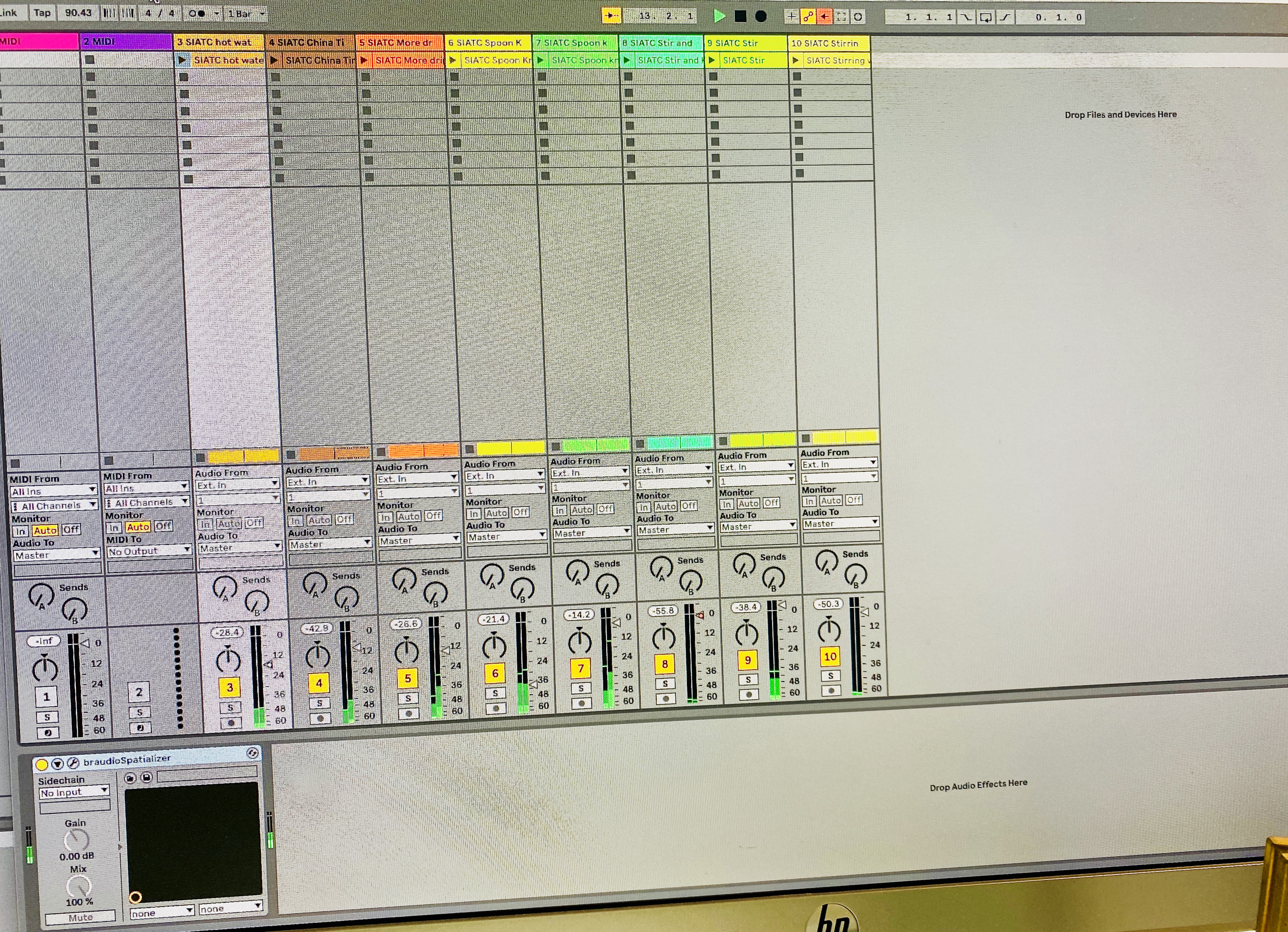Click braudioSpatializer hot-swap preset icon
Image resolution: width=1288 pixels, height=932 pixels.
pyautogui.click(x=253, y=753)
